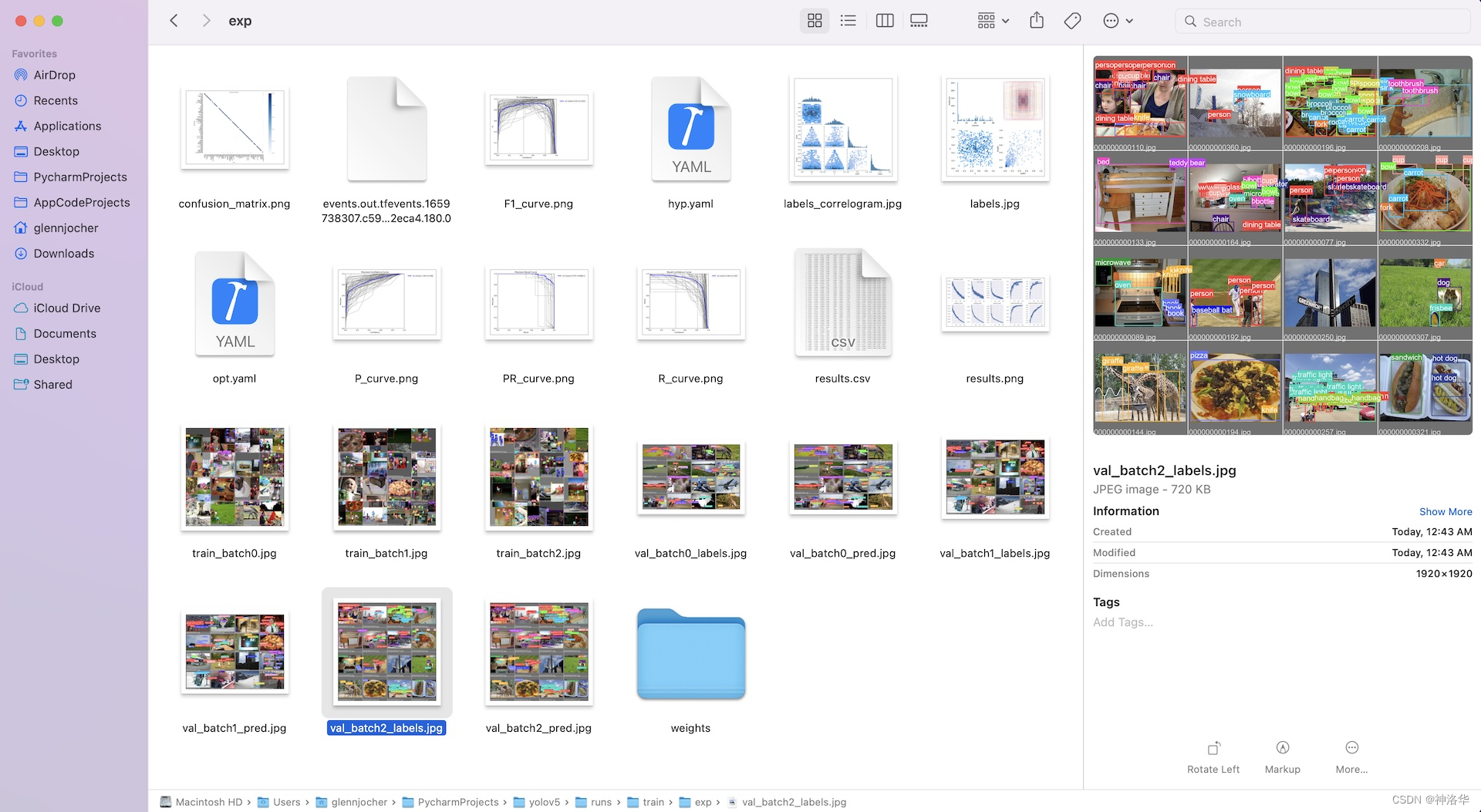The width and height of the screenshot is (1481, 812).
Task: Click Add Tags field
Action: pos(1123,622)
